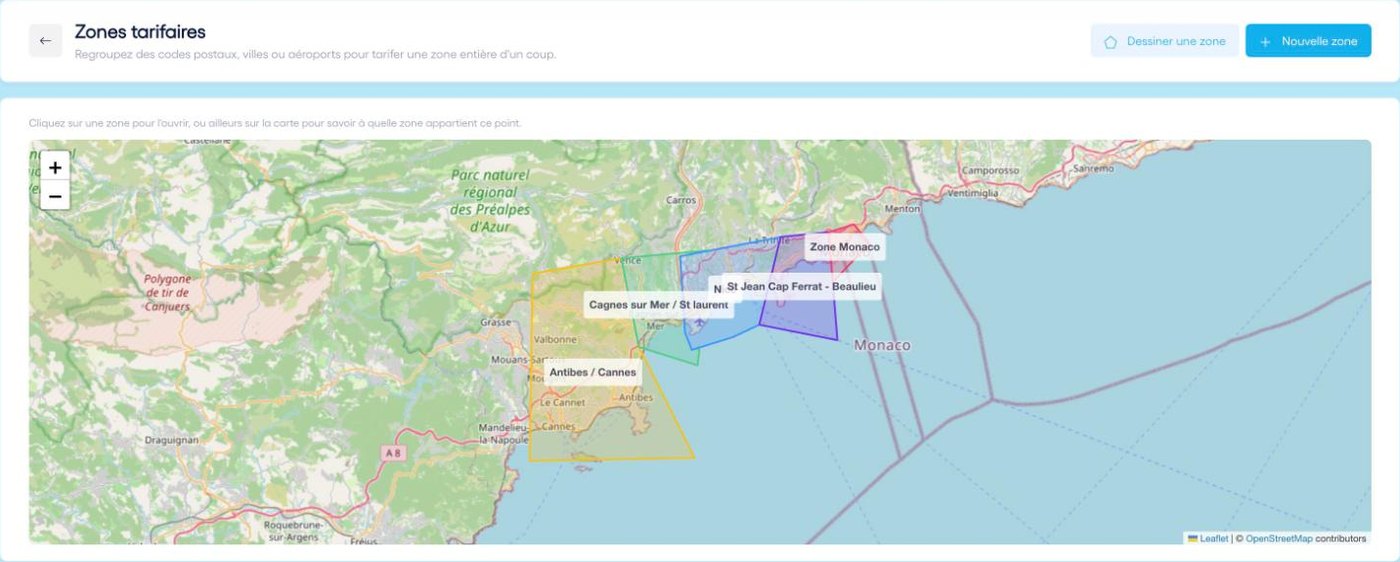The height and width of the screenshot is (562, 1400).
Task: Zoom in on the map
Action: tap(55, 168)
